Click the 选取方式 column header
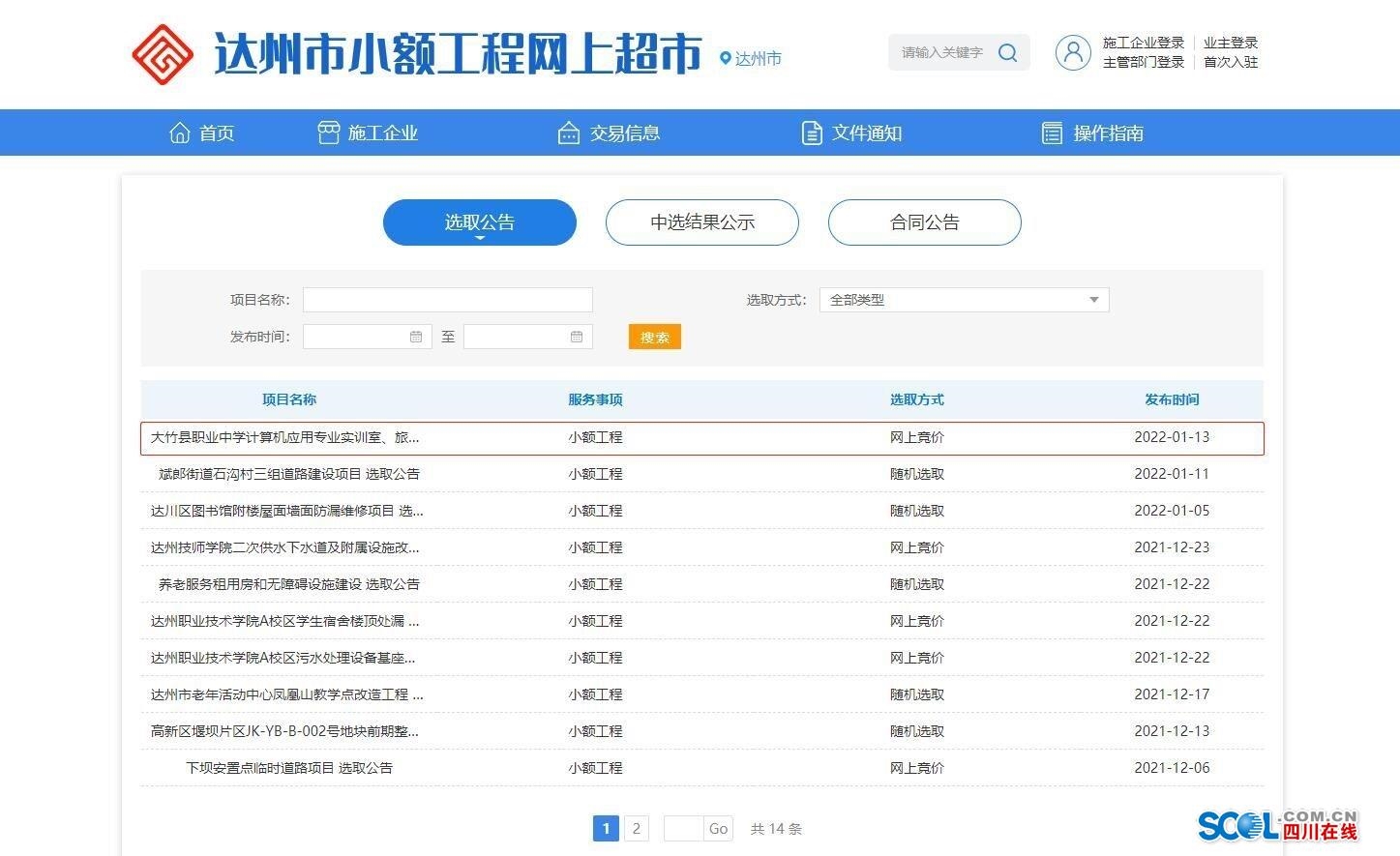Image resolution: width=1400 pixels, height=856 pixels. 917,399
